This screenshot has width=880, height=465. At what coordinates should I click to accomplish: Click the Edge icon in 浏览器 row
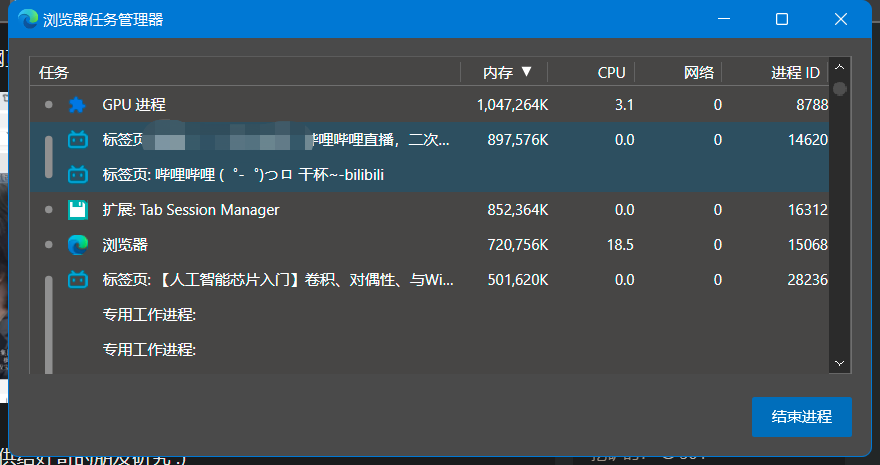coord(77,245)
